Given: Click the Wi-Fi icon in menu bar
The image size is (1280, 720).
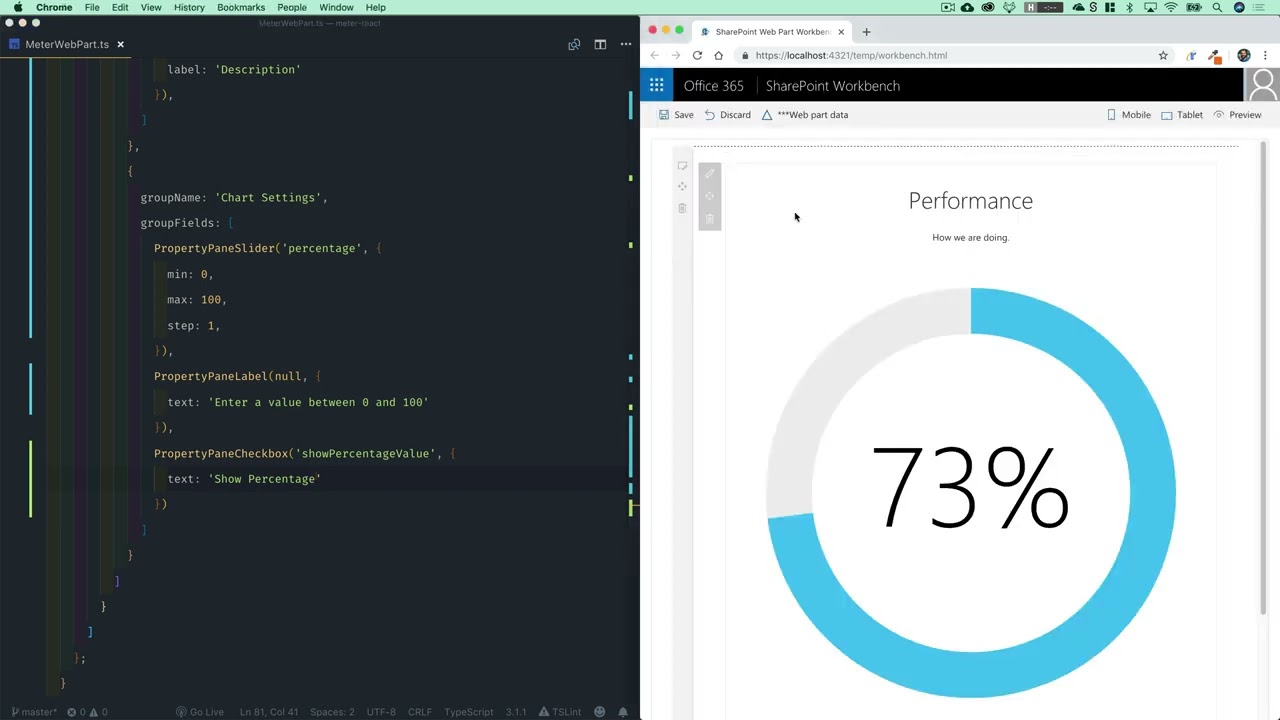Looking at the screenshot, I should point(1171,7).
